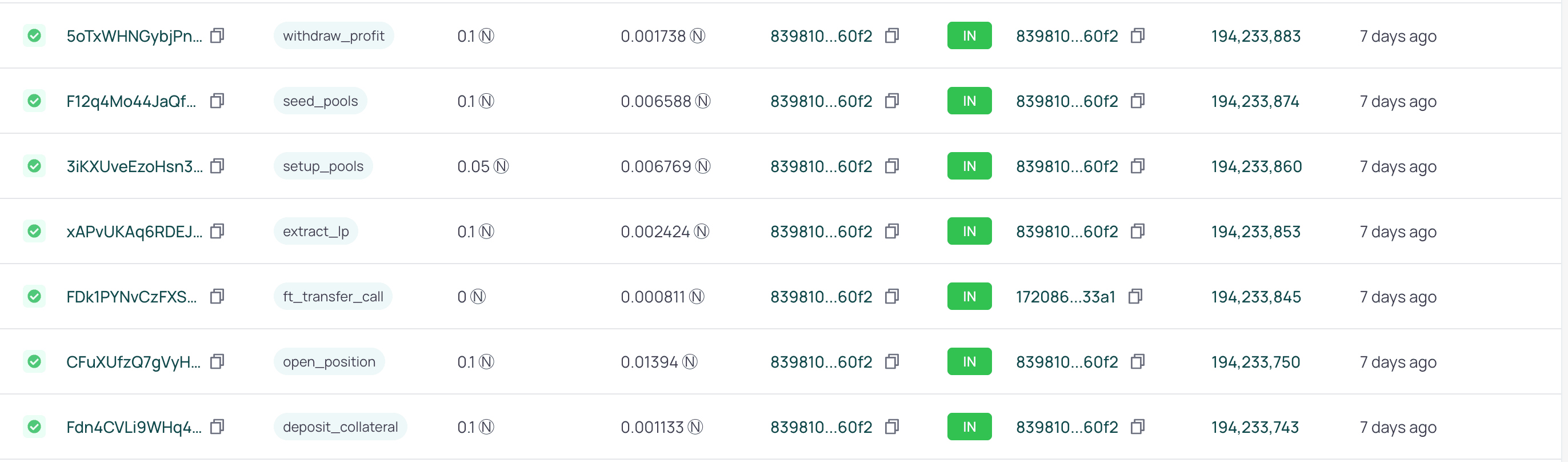The height and width of the screenshot is (462, 1568).
Task: Copy the sender address on the deposit_collateral row
Action: tap(892, 427)
